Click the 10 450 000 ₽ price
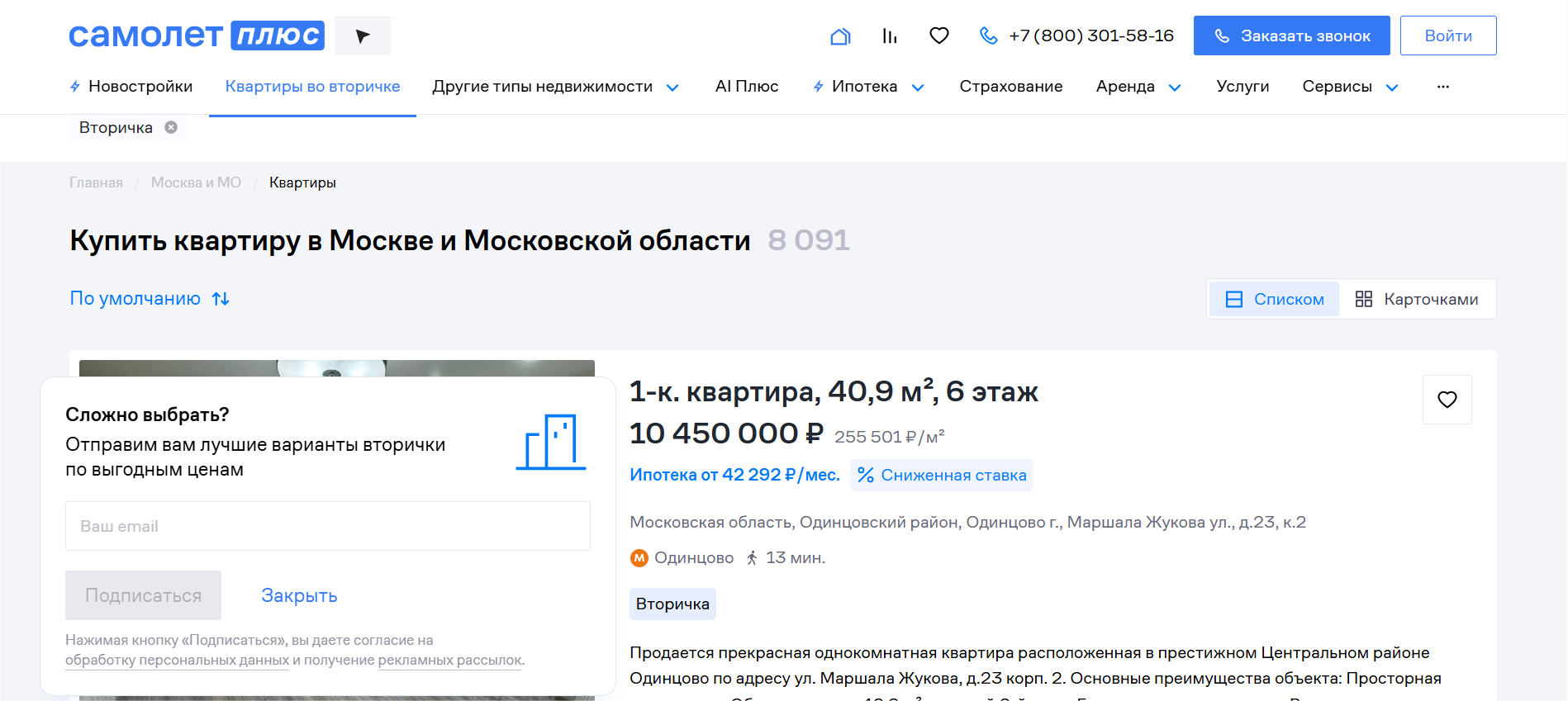The height and width of the screenshot is (701, 1568). point(726,433)
